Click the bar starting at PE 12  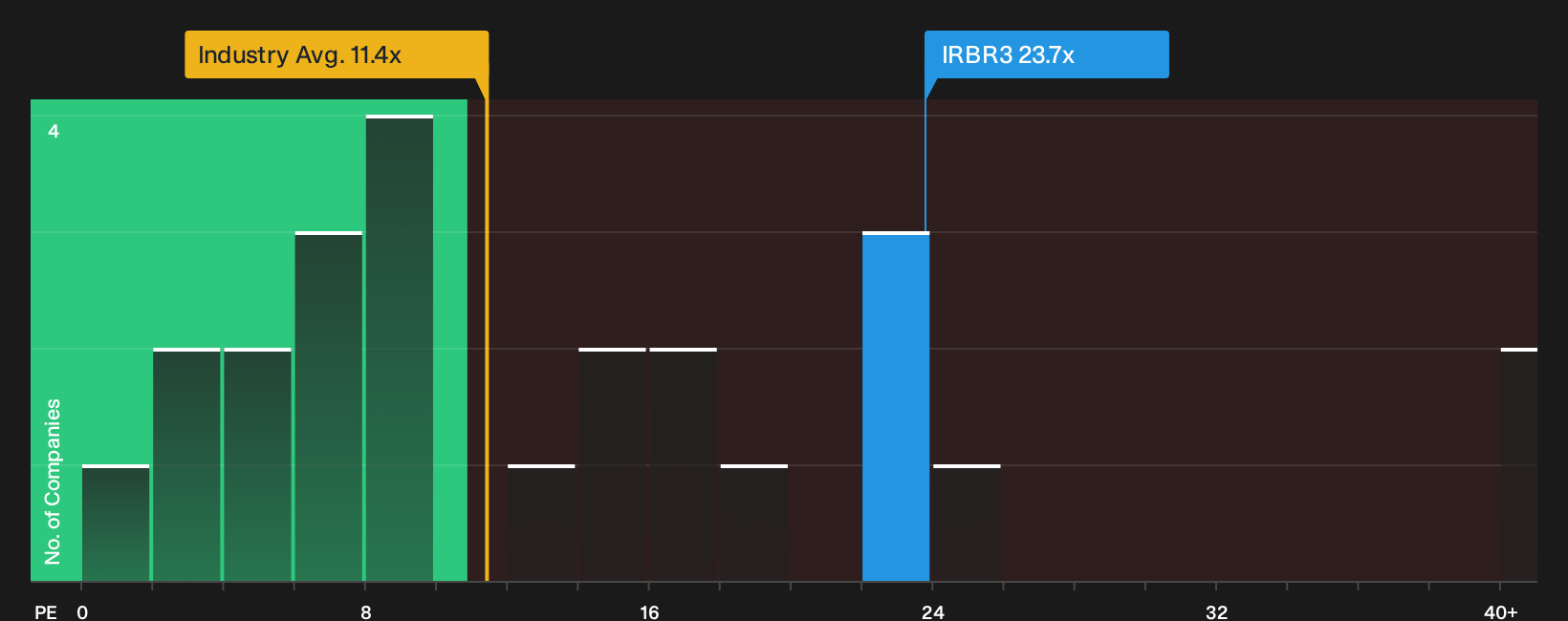[541, 523]
